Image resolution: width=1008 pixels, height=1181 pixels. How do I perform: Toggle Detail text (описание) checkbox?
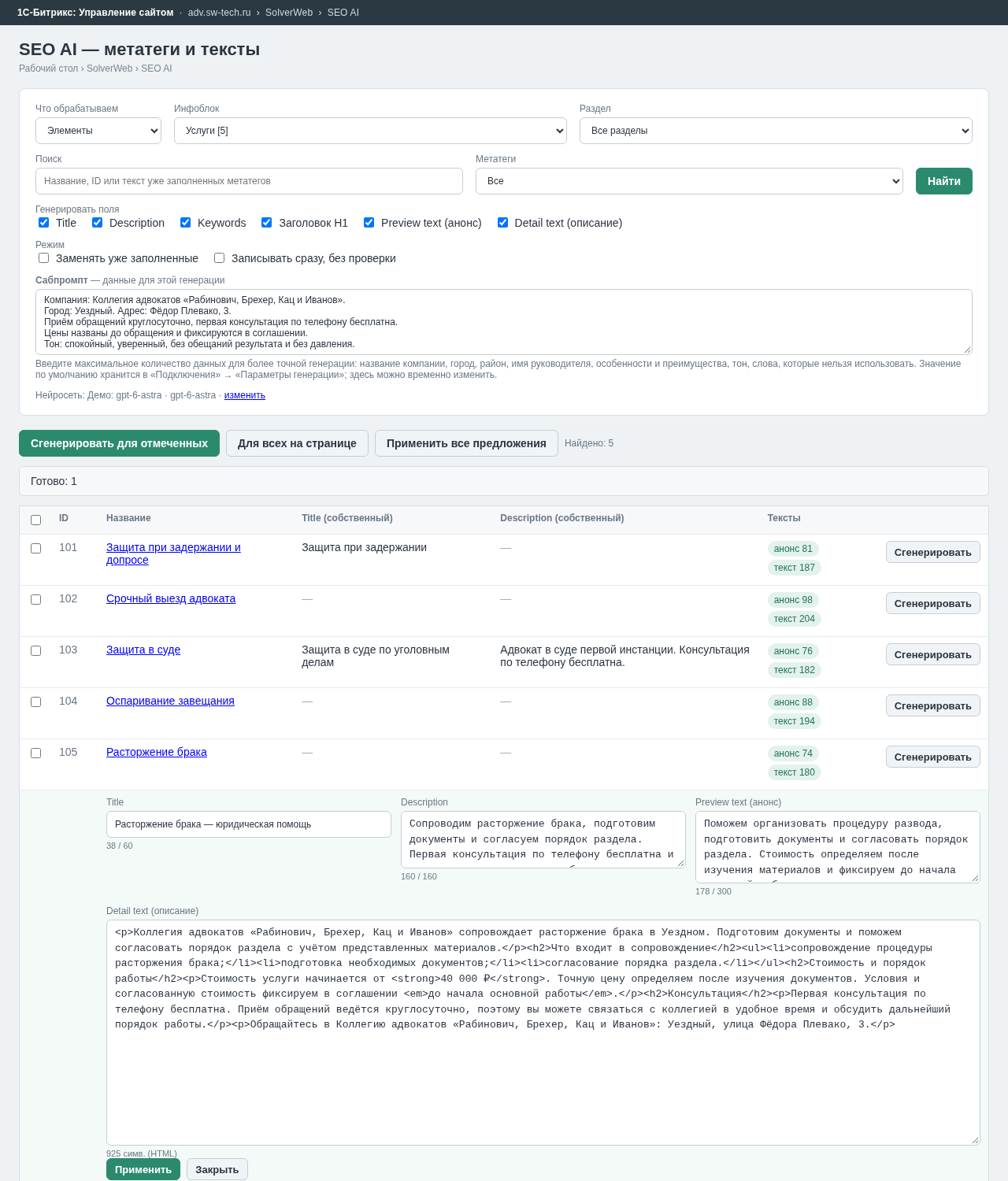click(x=502, y=223)
